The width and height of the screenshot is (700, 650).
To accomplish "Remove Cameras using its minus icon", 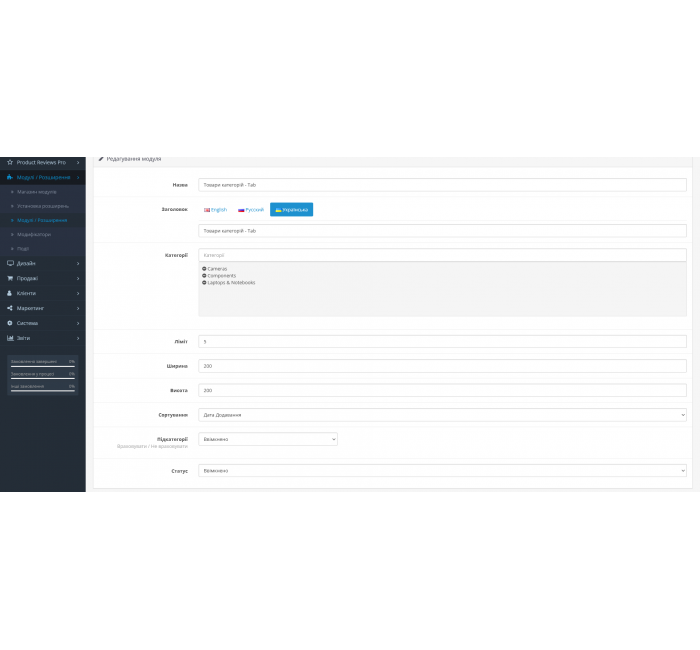I will click(204, 269).
